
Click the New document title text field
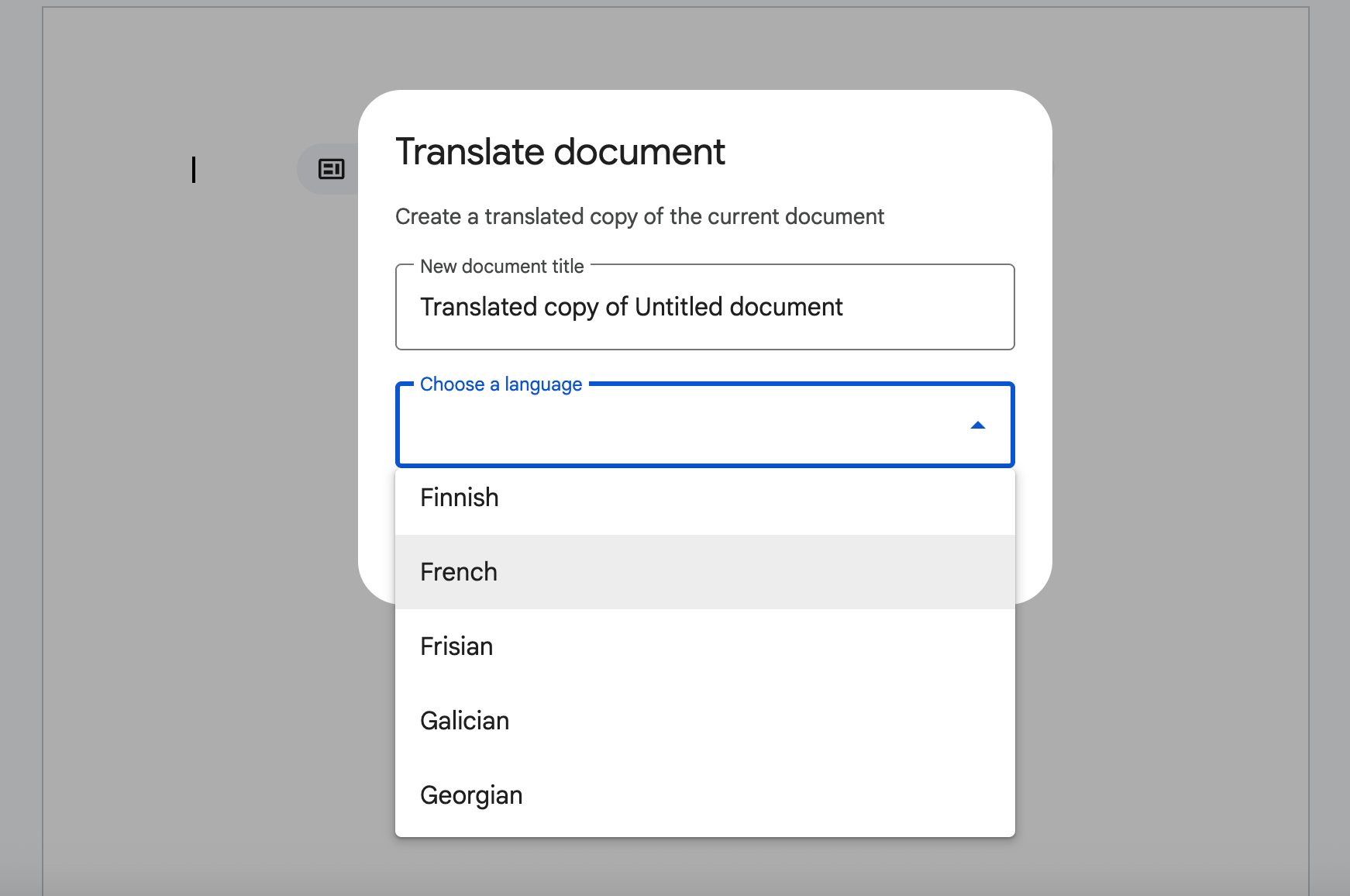(704, 307)
